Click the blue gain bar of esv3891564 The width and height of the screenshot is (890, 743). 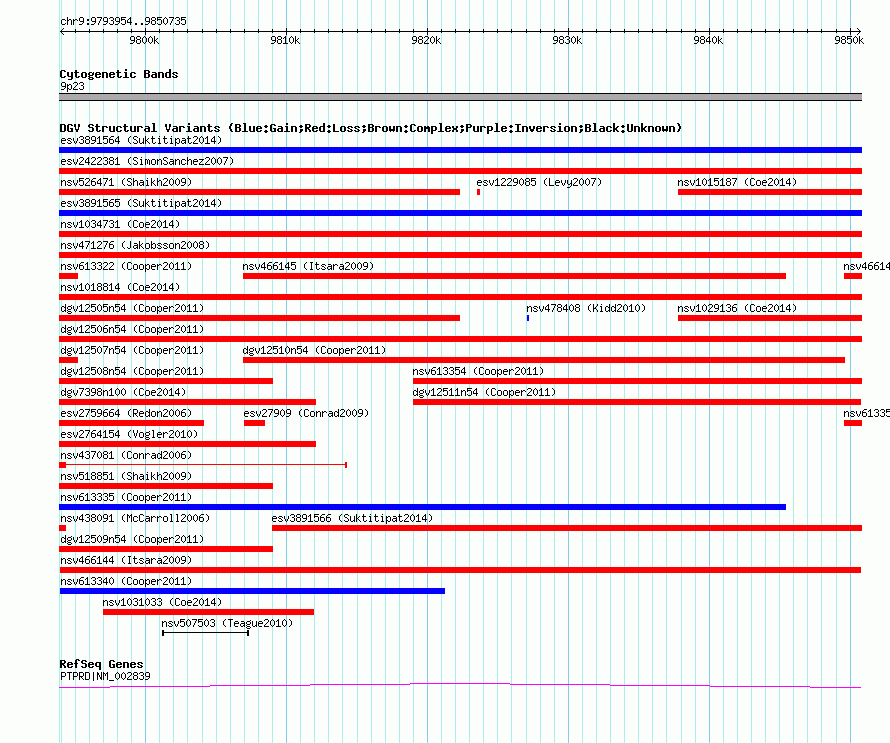(460, 150)
